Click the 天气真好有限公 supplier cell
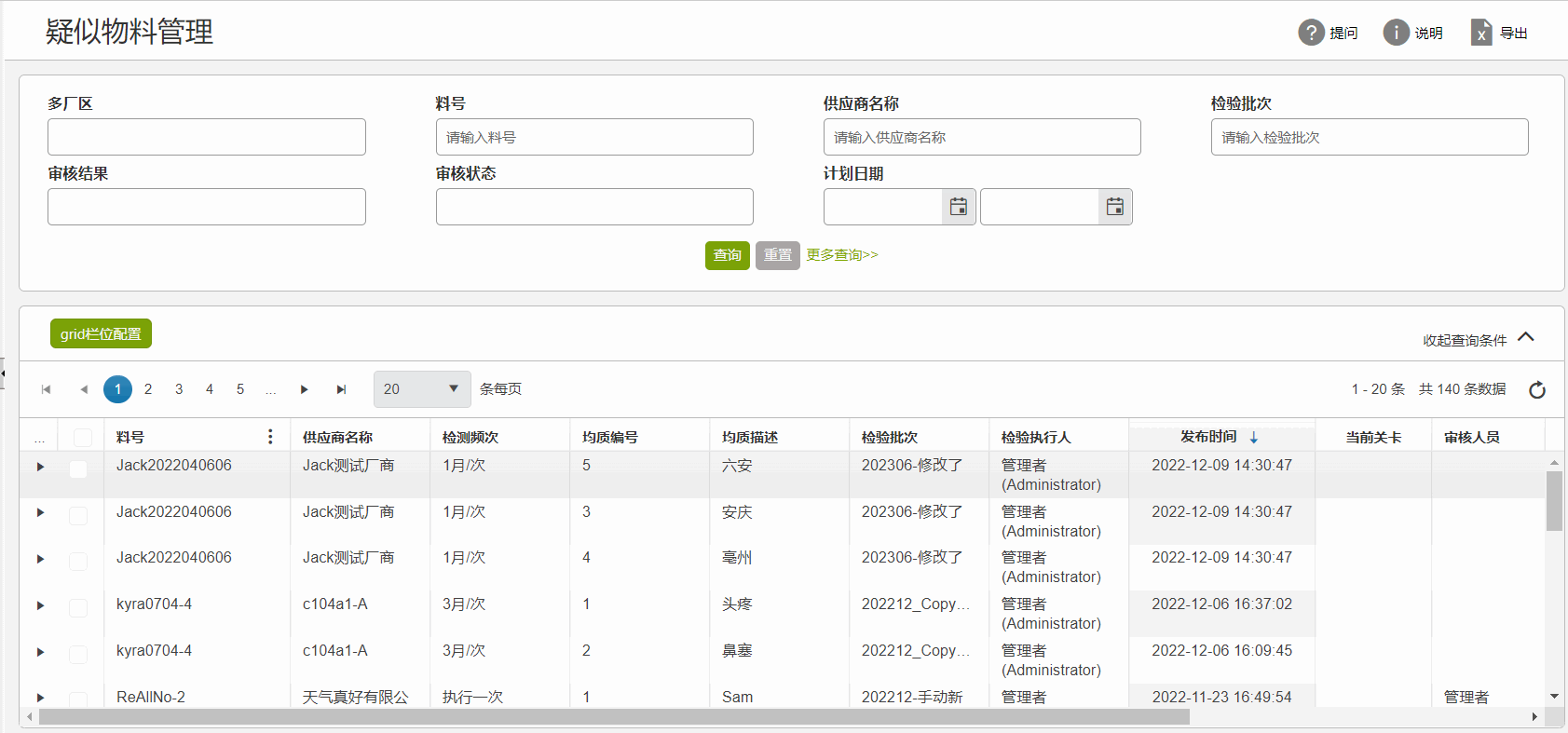This screenshot has width=1568, height=733. (356, 697)
